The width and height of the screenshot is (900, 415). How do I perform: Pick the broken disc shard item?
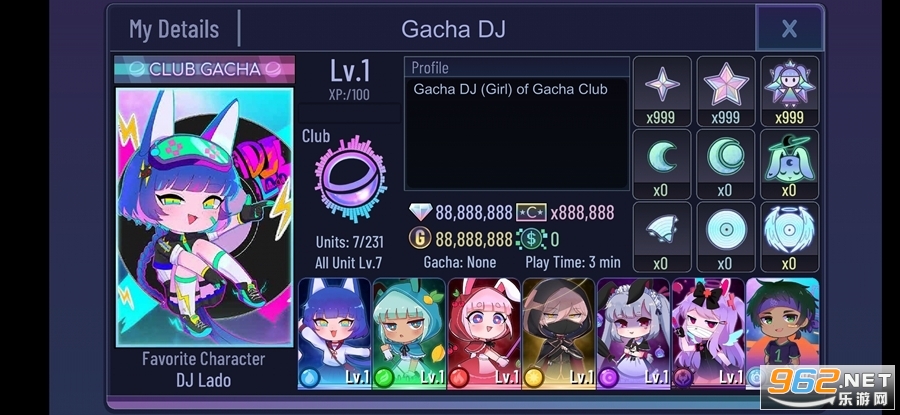coord(662,237)
